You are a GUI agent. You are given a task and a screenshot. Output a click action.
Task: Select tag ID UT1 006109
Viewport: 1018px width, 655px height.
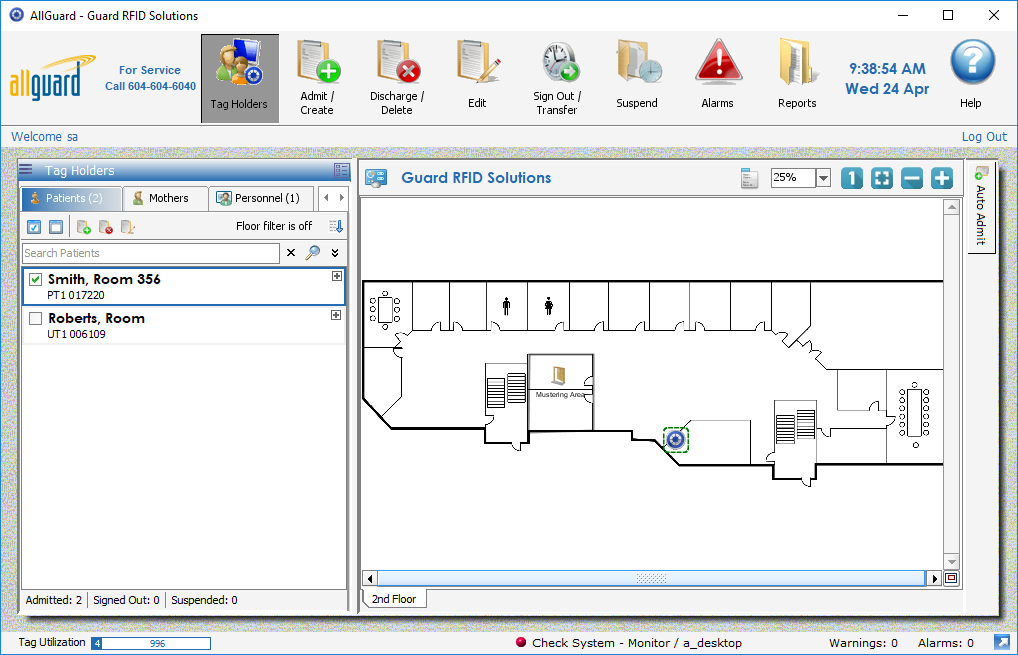[x=76, y=334]
